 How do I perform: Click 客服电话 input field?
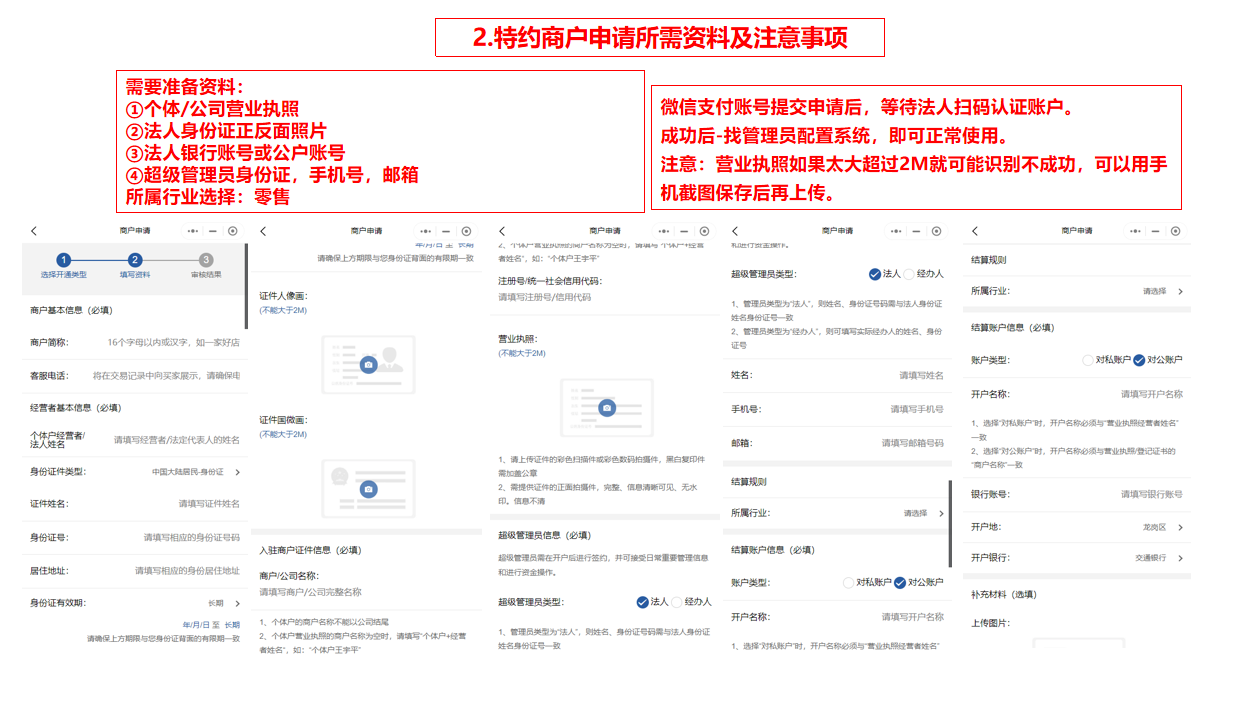pos(166,376)
